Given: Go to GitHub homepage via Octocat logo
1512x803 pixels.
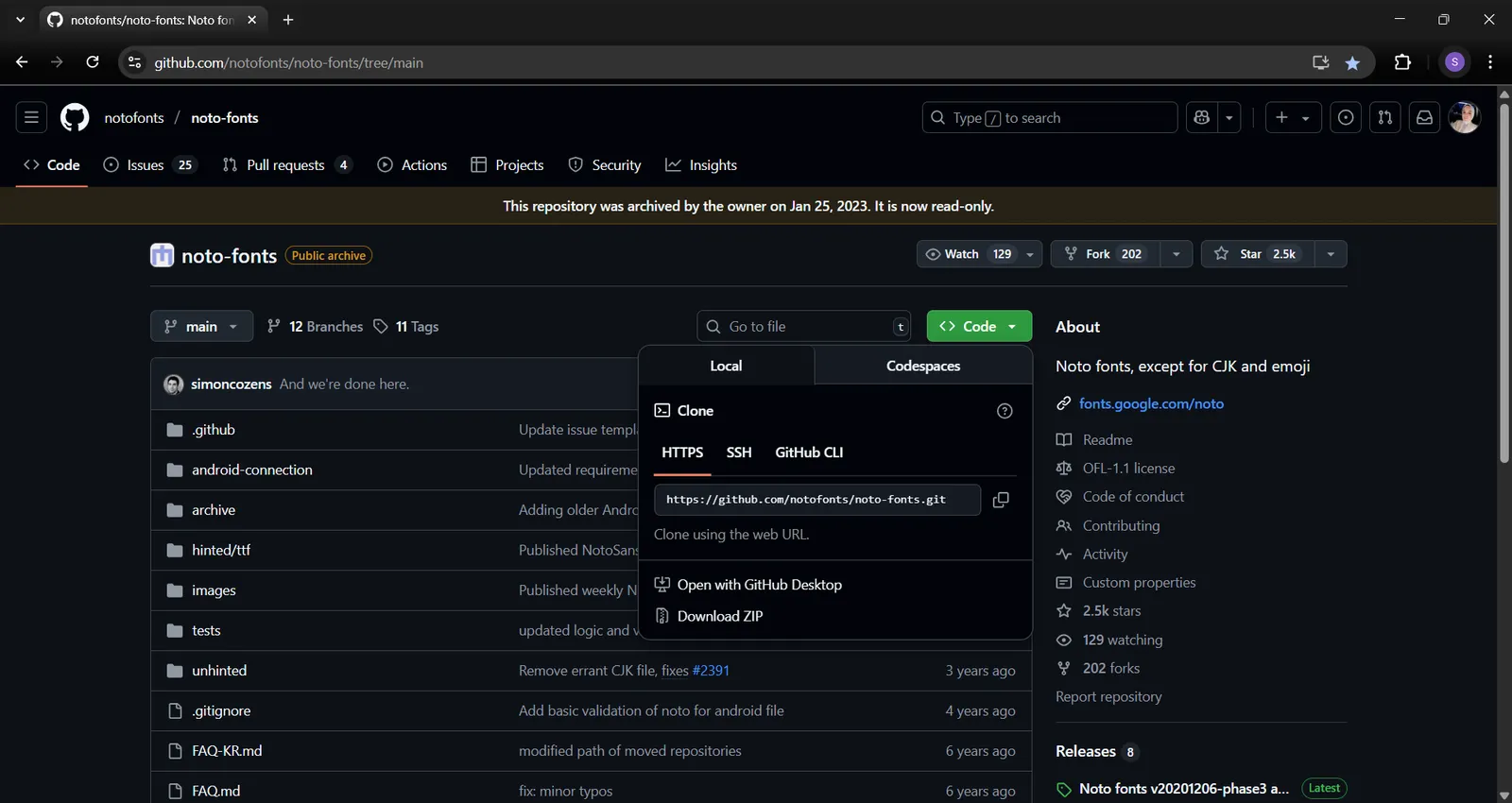Looking at the screenshot, I should [x=75, y=117].
